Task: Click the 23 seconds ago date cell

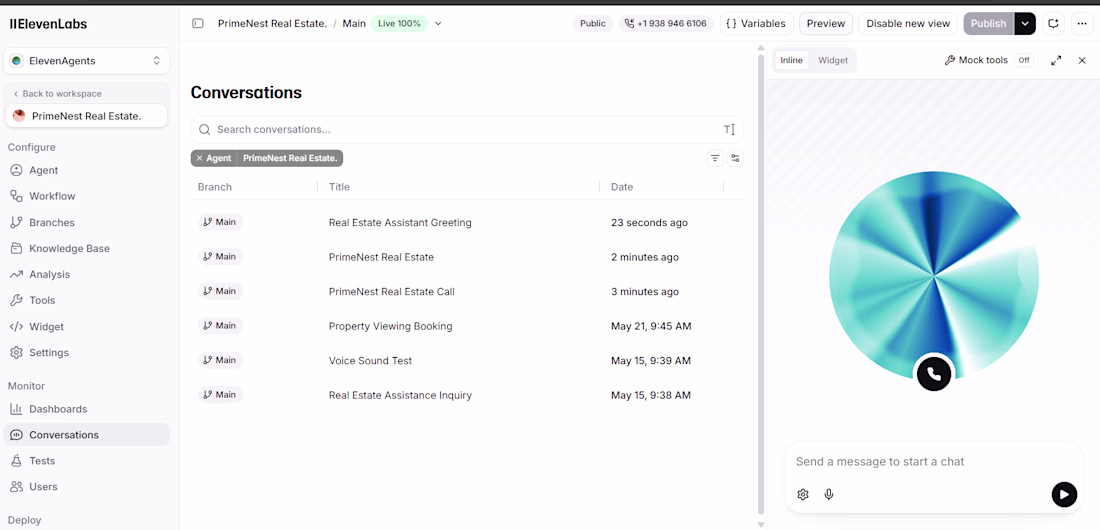Action: pos(649,223)
